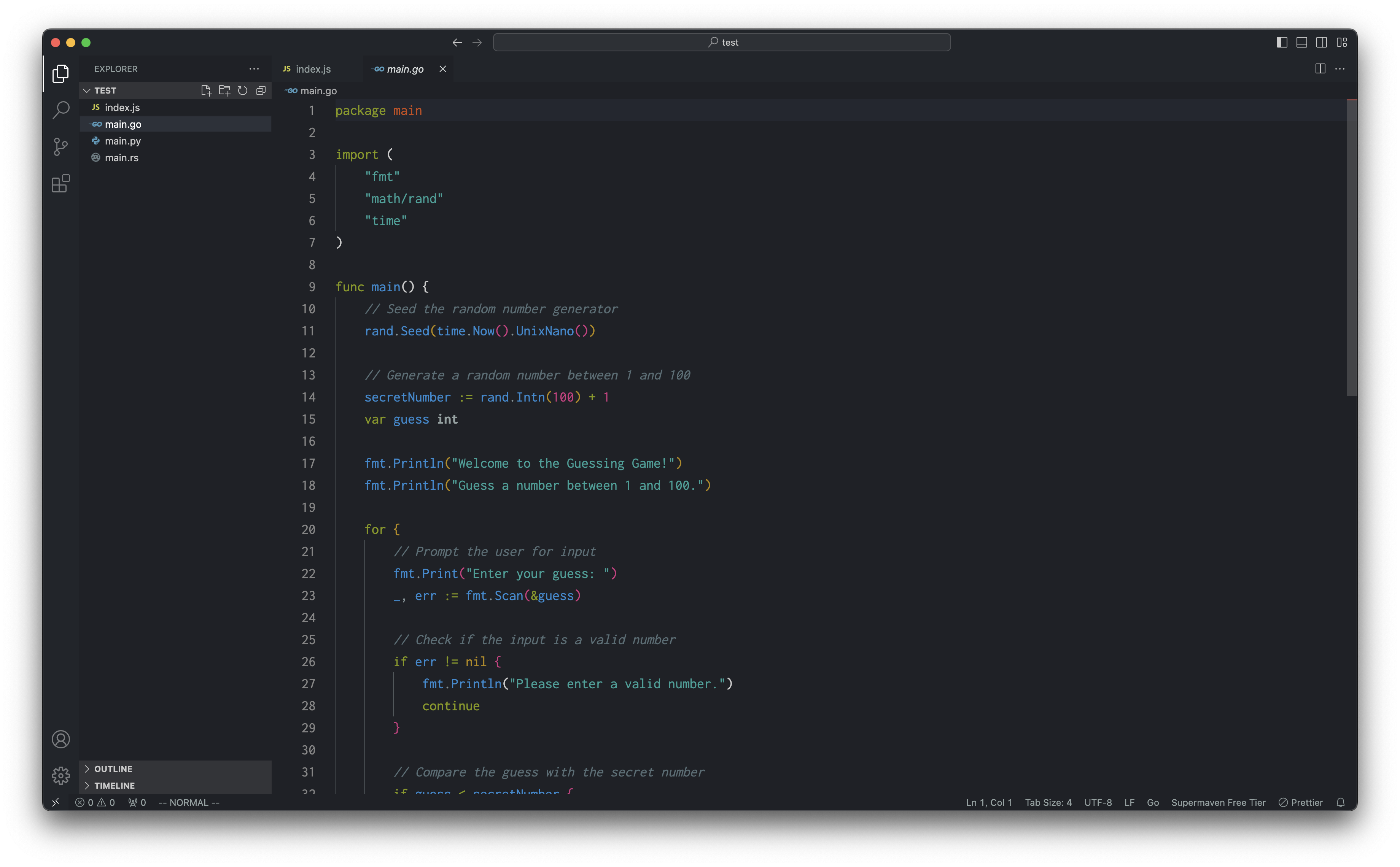Click the editor vertical scrollbar

pos(1351,248)
